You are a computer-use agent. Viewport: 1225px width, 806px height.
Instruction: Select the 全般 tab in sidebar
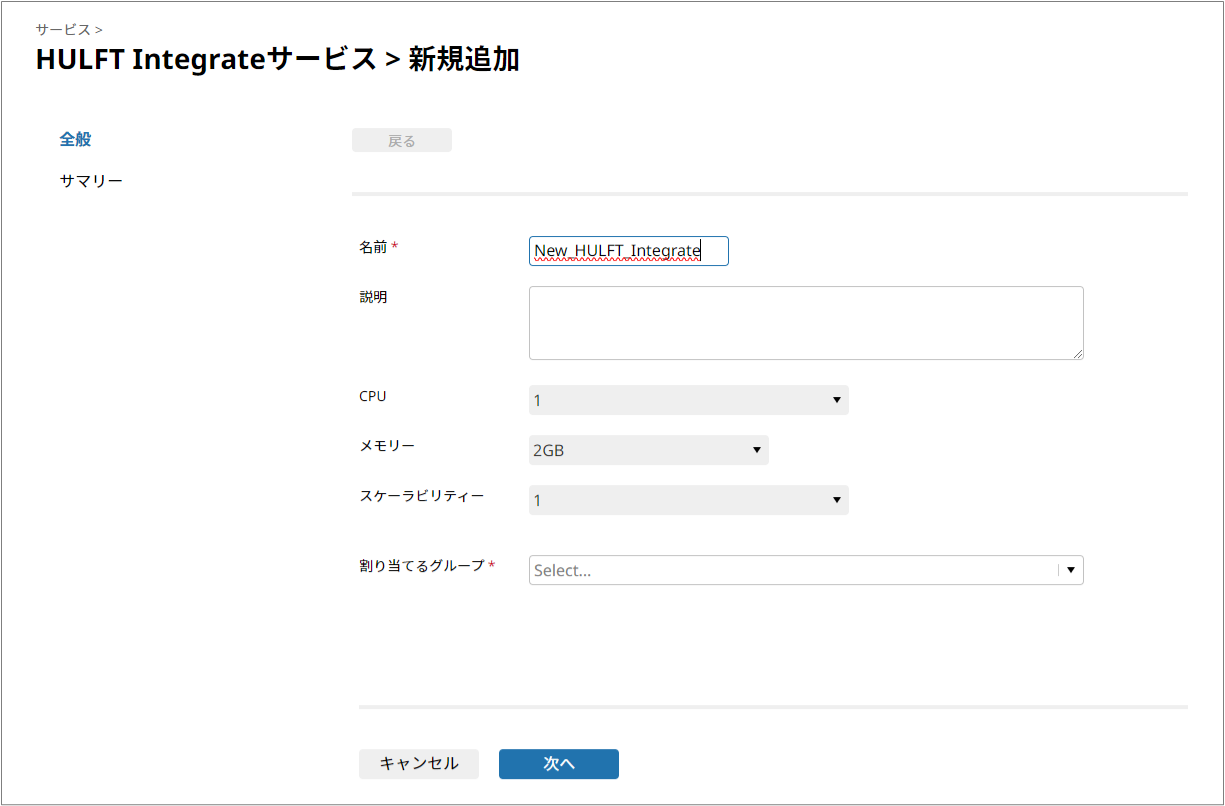pyautogui.click(x=75, y=140)
